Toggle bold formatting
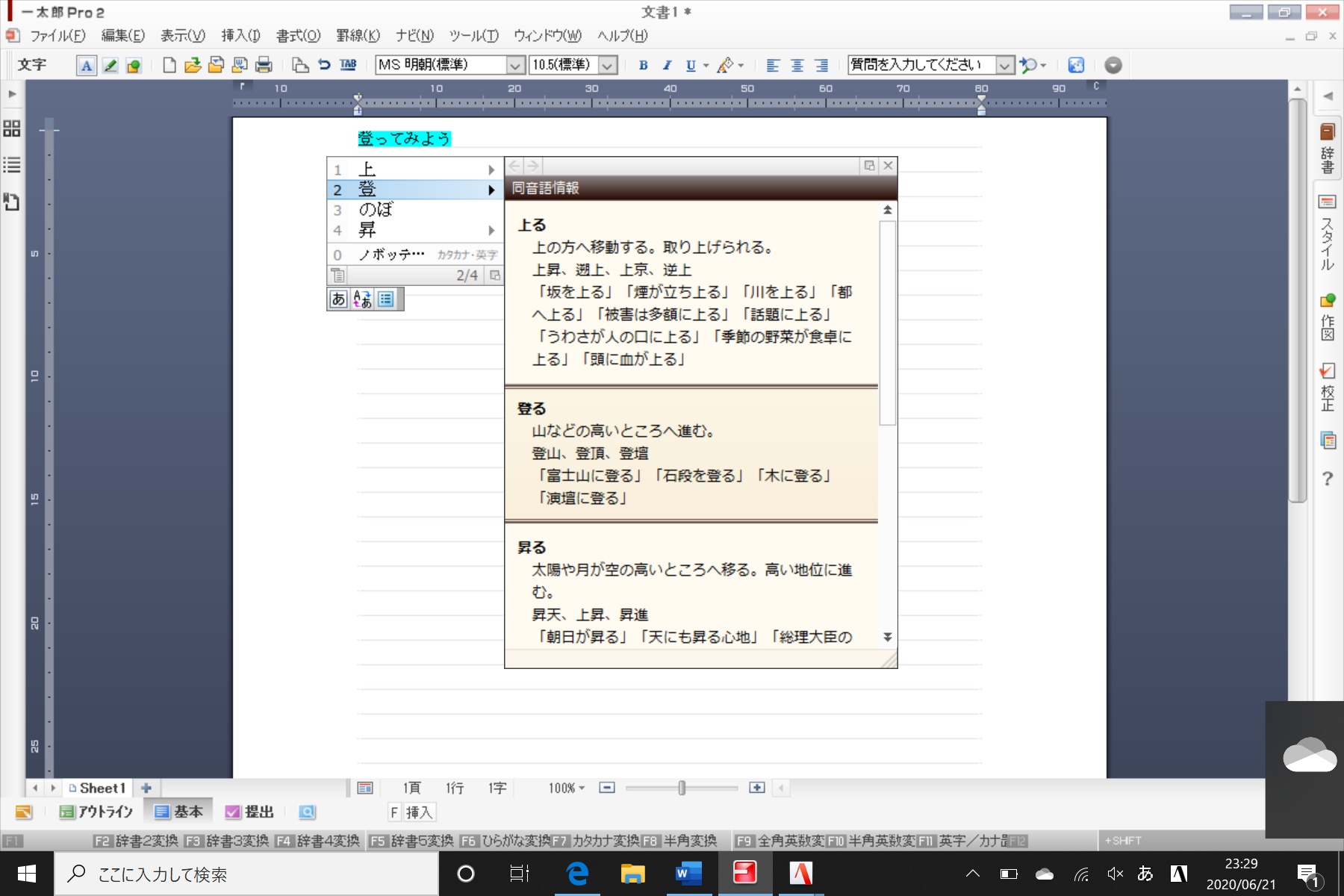Screen dimensions: 1344x896 click(x=643, y=65)
